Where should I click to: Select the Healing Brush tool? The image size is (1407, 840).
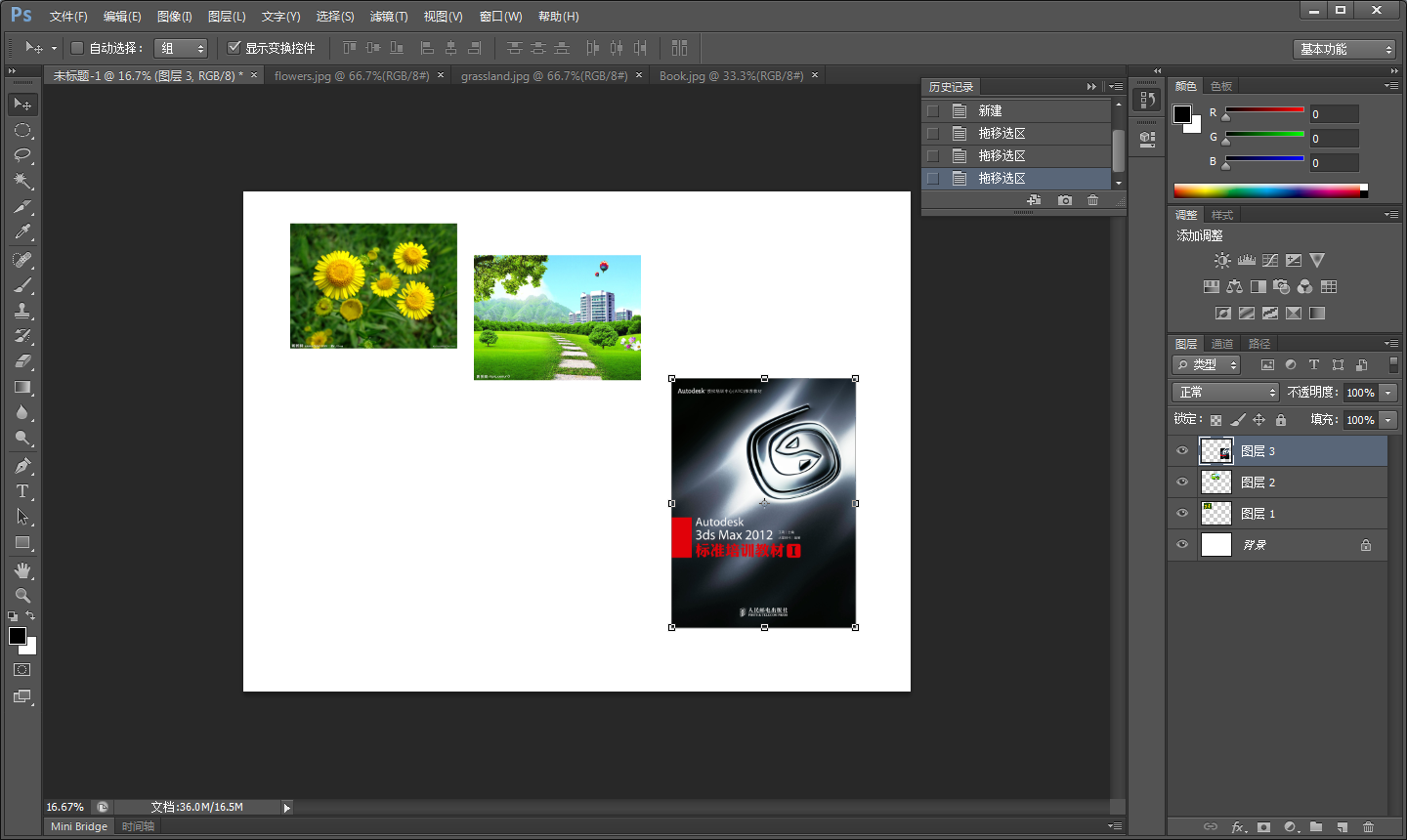click(22, 260)
